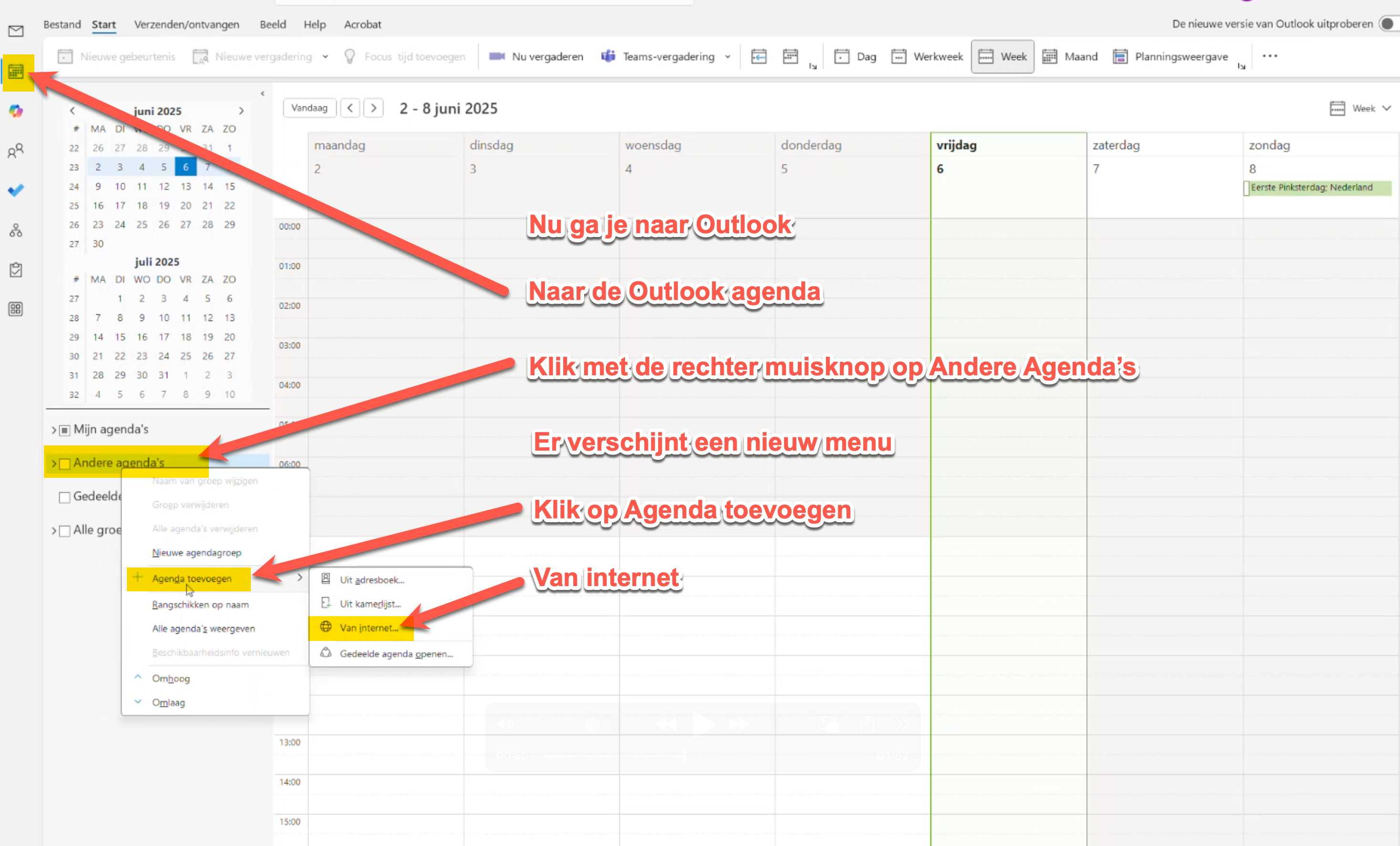Launch Copilot from the left sidebar
The width and height of the screenshot is (1400, 846).
tap(16, 111)
